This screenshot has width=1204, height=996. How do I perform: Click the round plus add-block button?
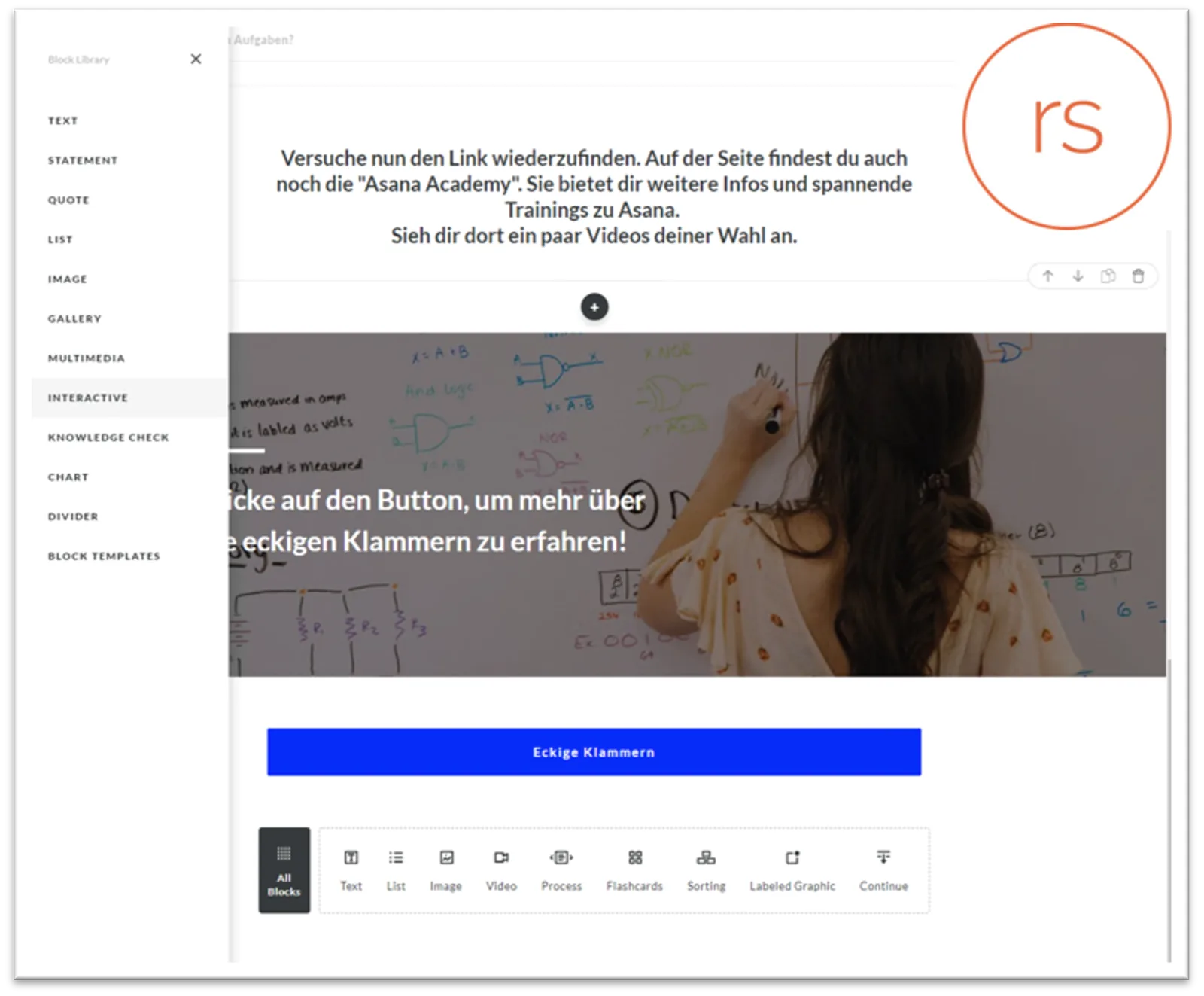(x=594, y=307)
